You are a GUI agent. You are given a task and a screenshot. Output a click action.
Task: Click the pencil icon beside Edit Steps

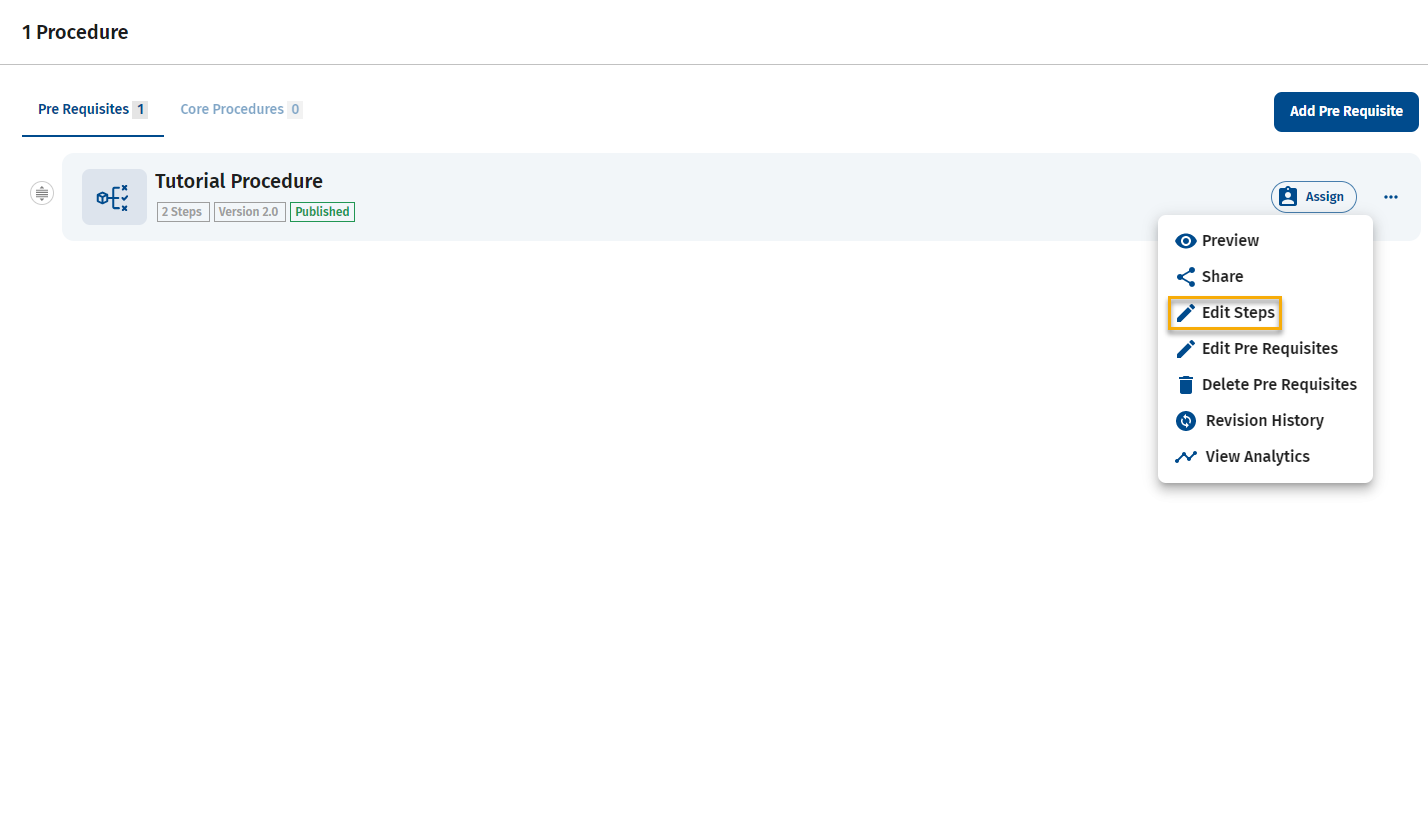click(x=1186, y=313)
